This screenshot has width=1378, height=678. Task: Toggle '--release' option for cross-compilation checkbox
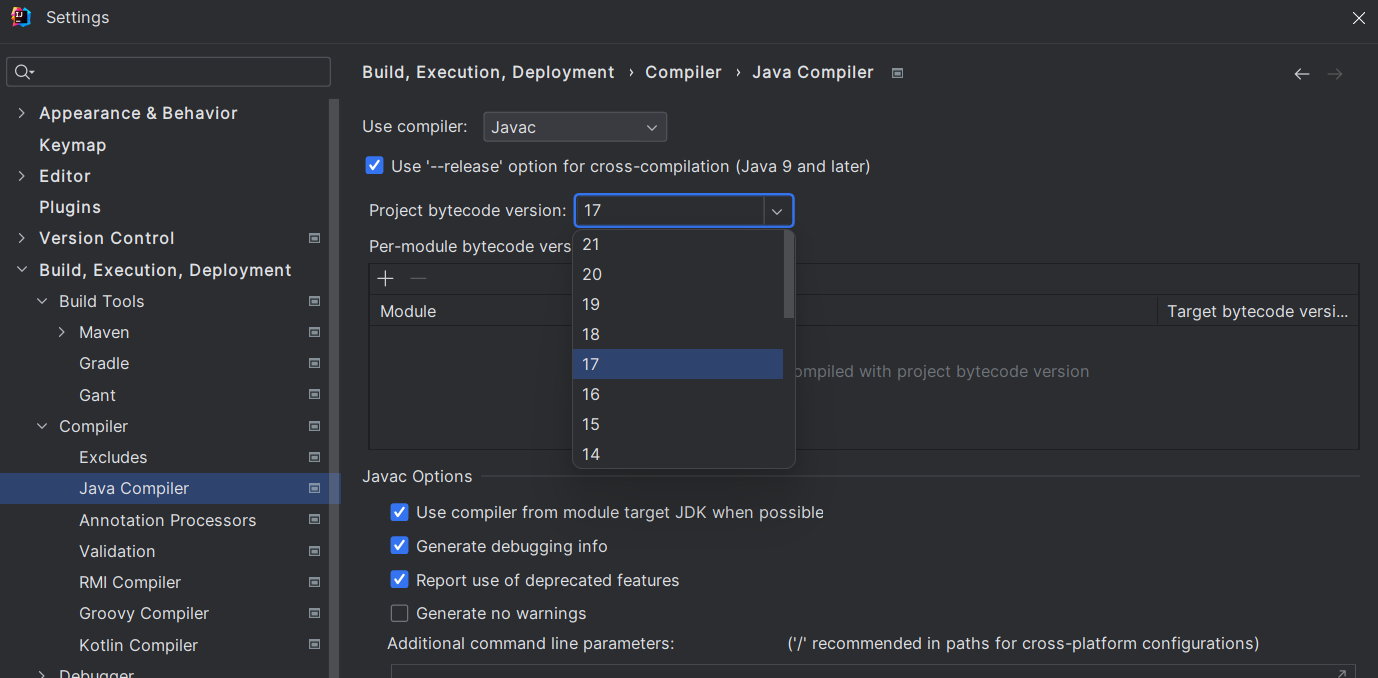click(375, 166)
